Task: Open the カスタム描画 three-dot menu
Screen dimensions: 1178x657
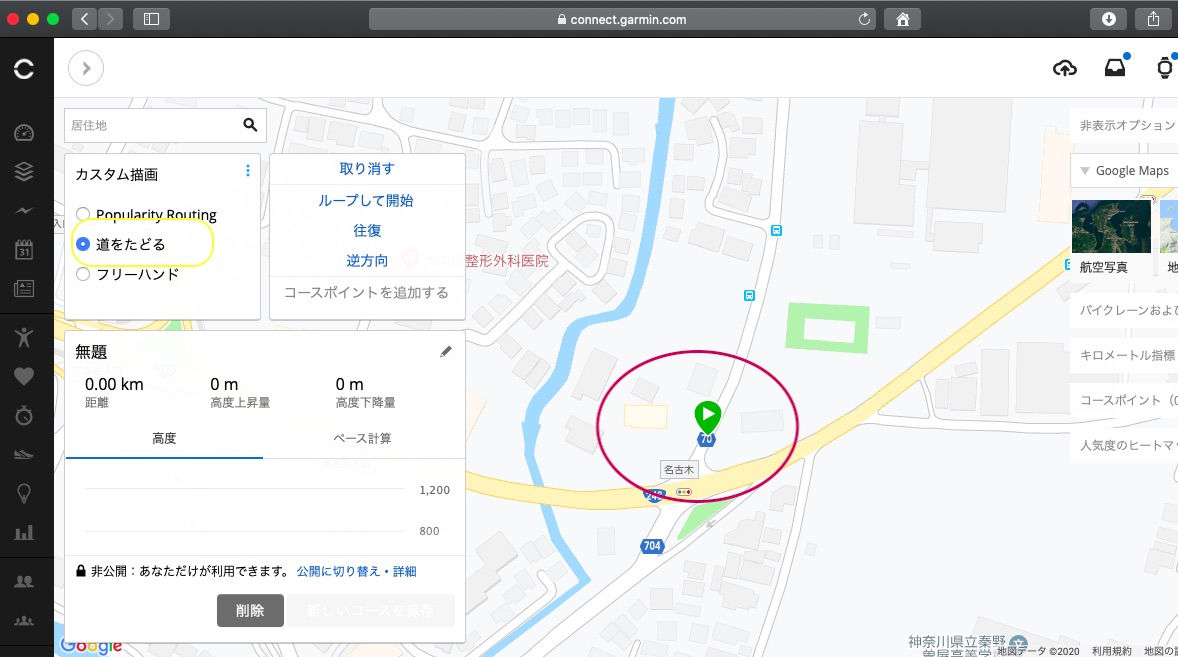Action: click(x=248, y=171)
